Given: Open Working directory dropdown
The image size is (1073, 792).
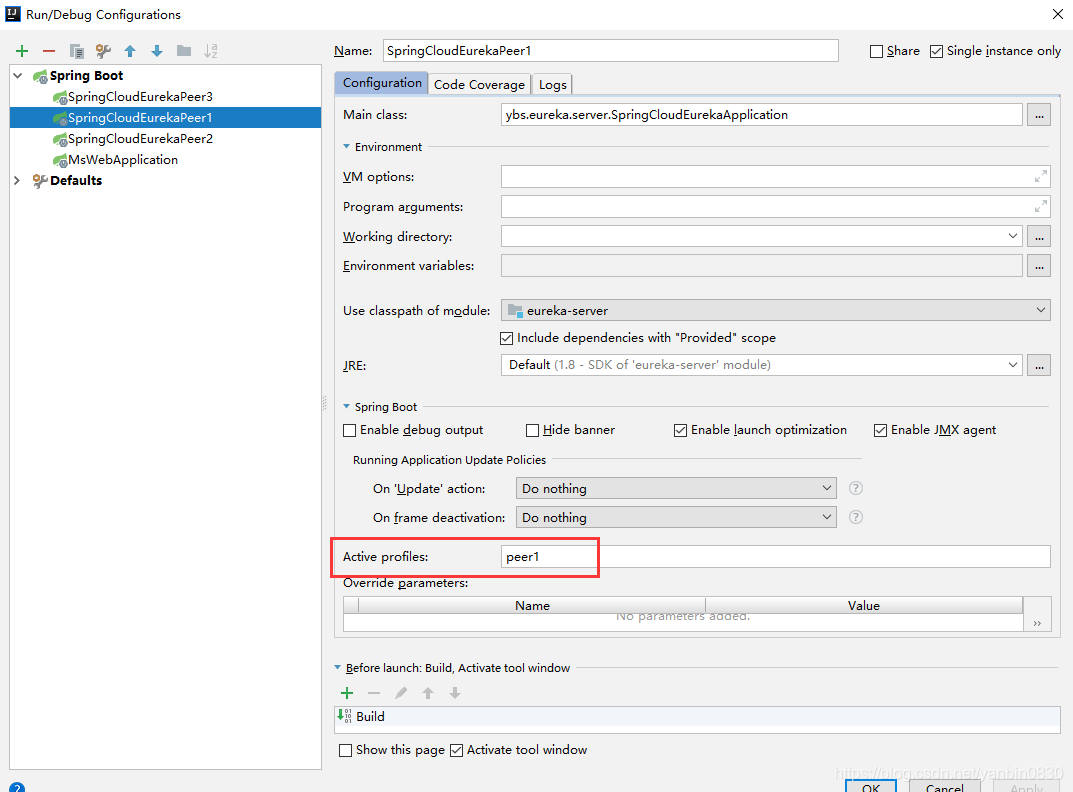Looking at the screenshot, I should [x=1013, y=236].
